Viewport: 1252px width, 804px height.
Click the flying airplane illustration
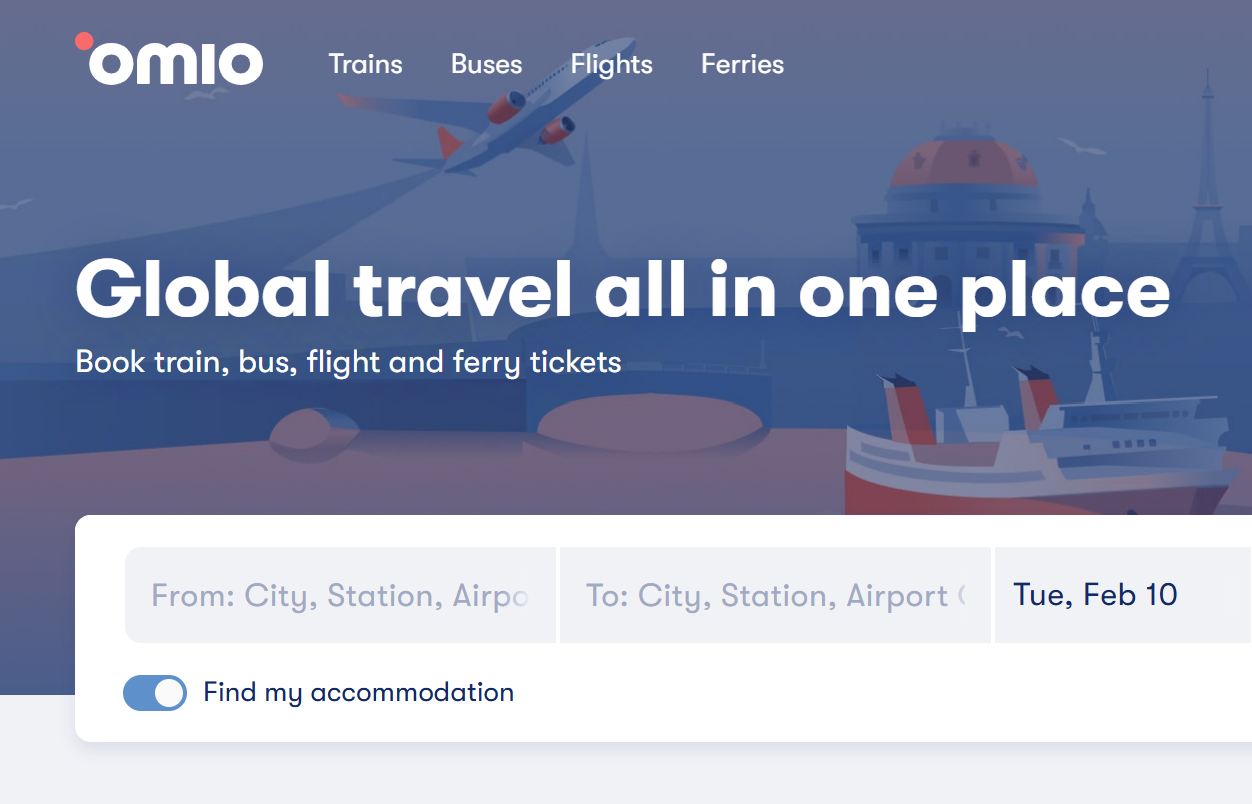click(510, 115)
